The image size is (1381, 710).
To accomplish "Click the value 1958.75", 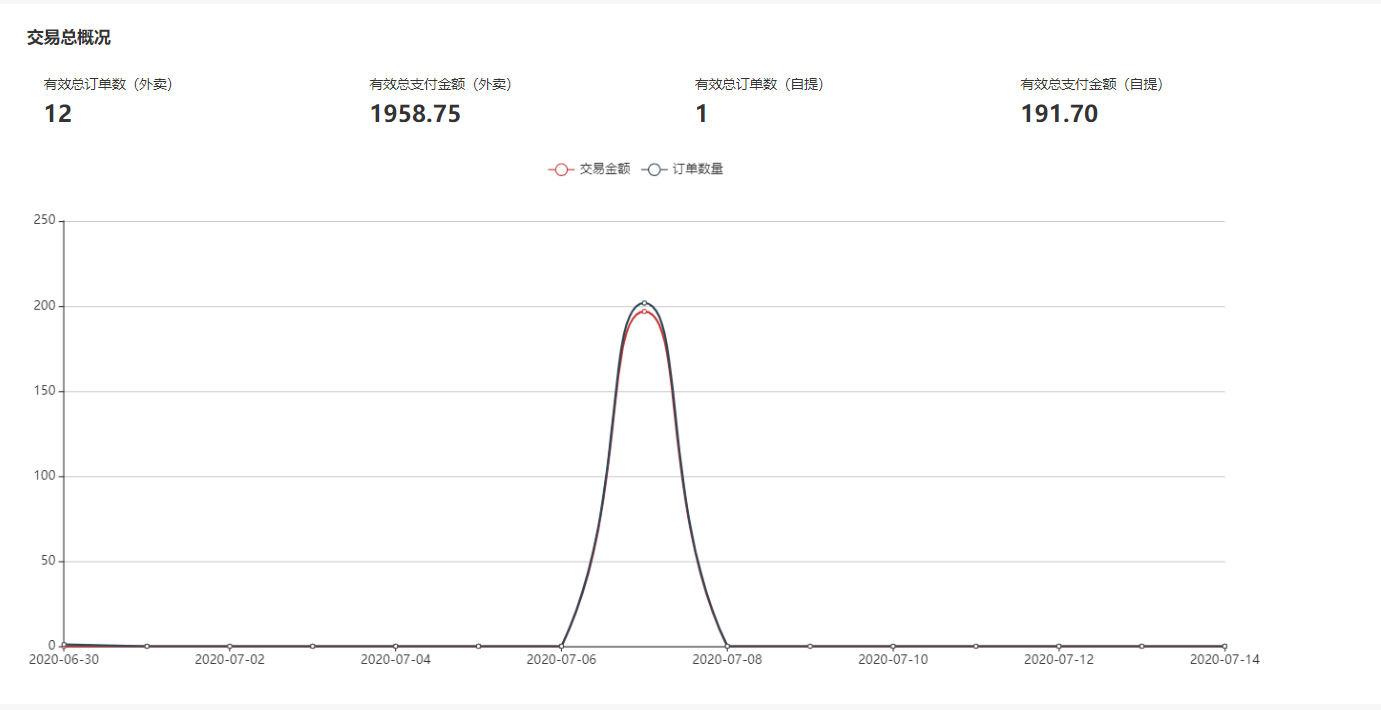I will 416,114.
